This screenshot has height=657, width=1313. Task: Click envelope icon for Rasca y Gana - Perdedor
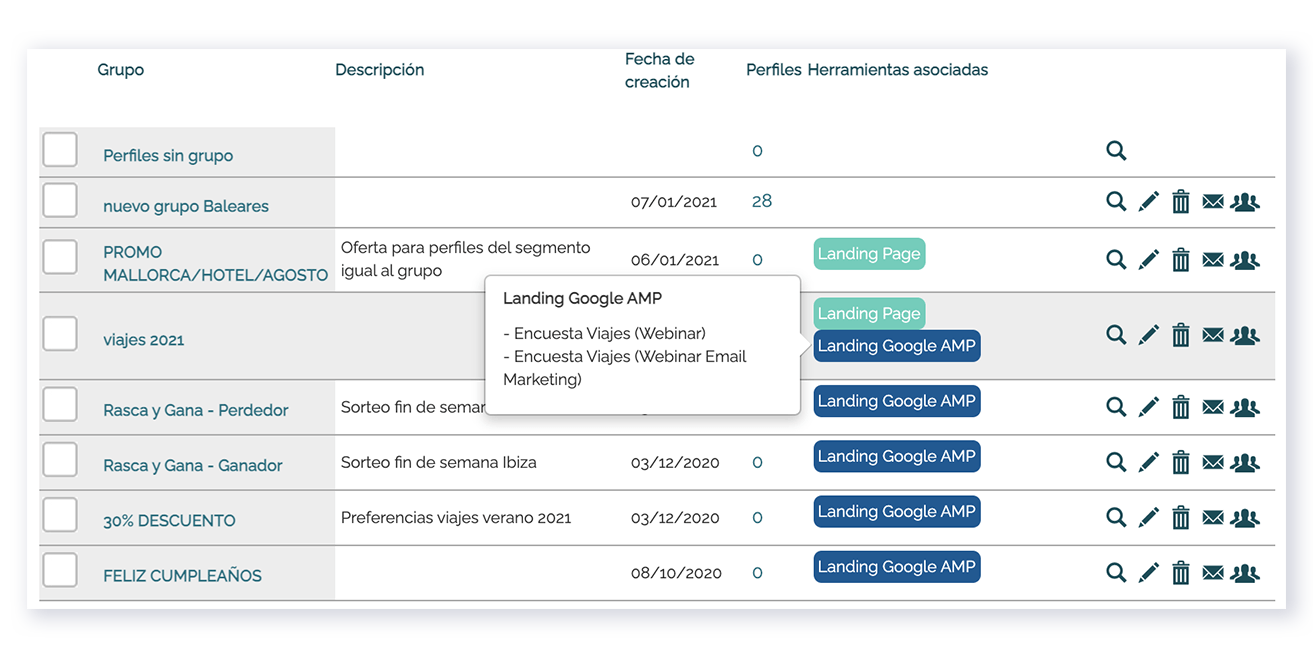[x=1213, y=407]
